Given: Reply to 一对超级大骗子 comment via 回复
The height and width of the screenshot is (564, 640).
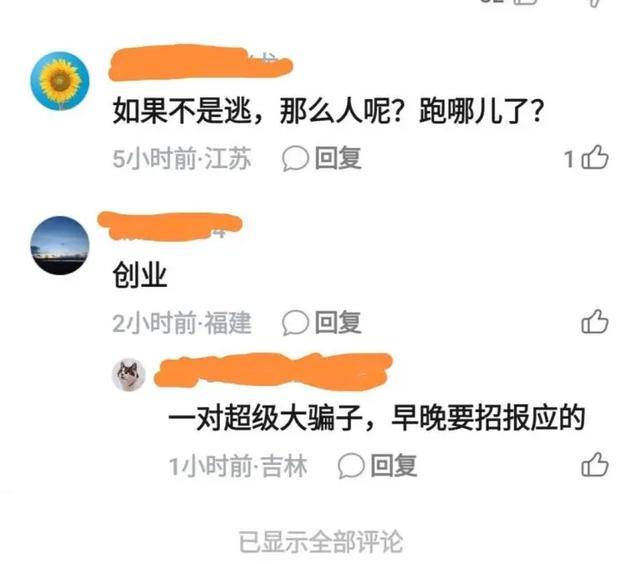Looking at the screenshot, I should (x=394, y=466).
